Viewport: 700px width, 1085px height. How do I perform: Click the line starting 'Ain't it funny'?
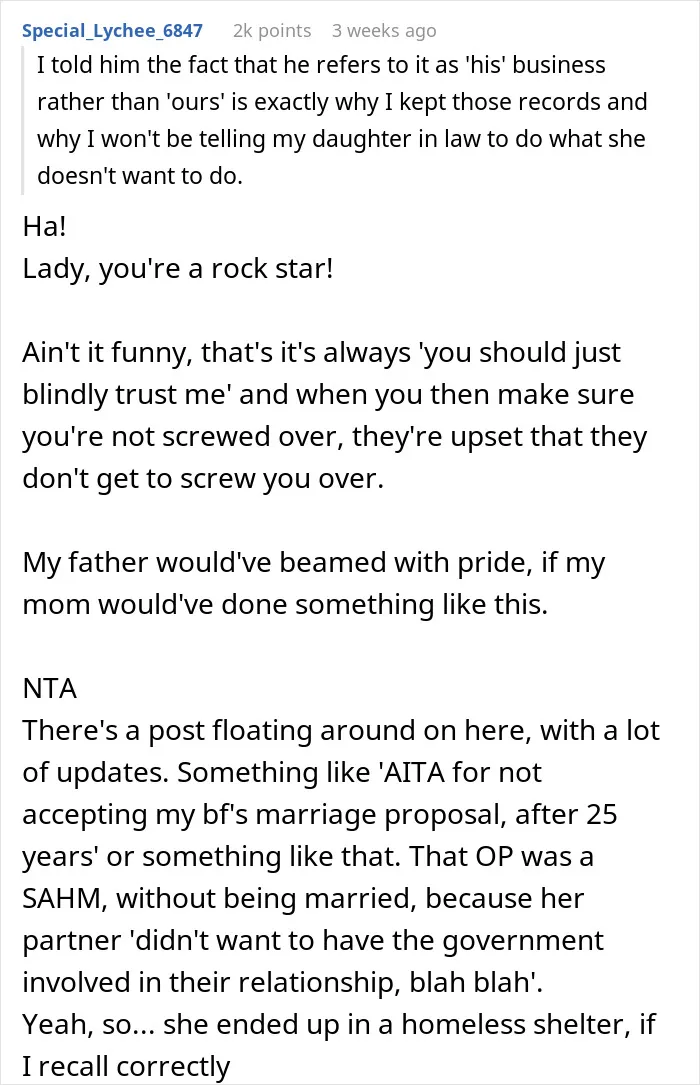(x=321, y=353)
